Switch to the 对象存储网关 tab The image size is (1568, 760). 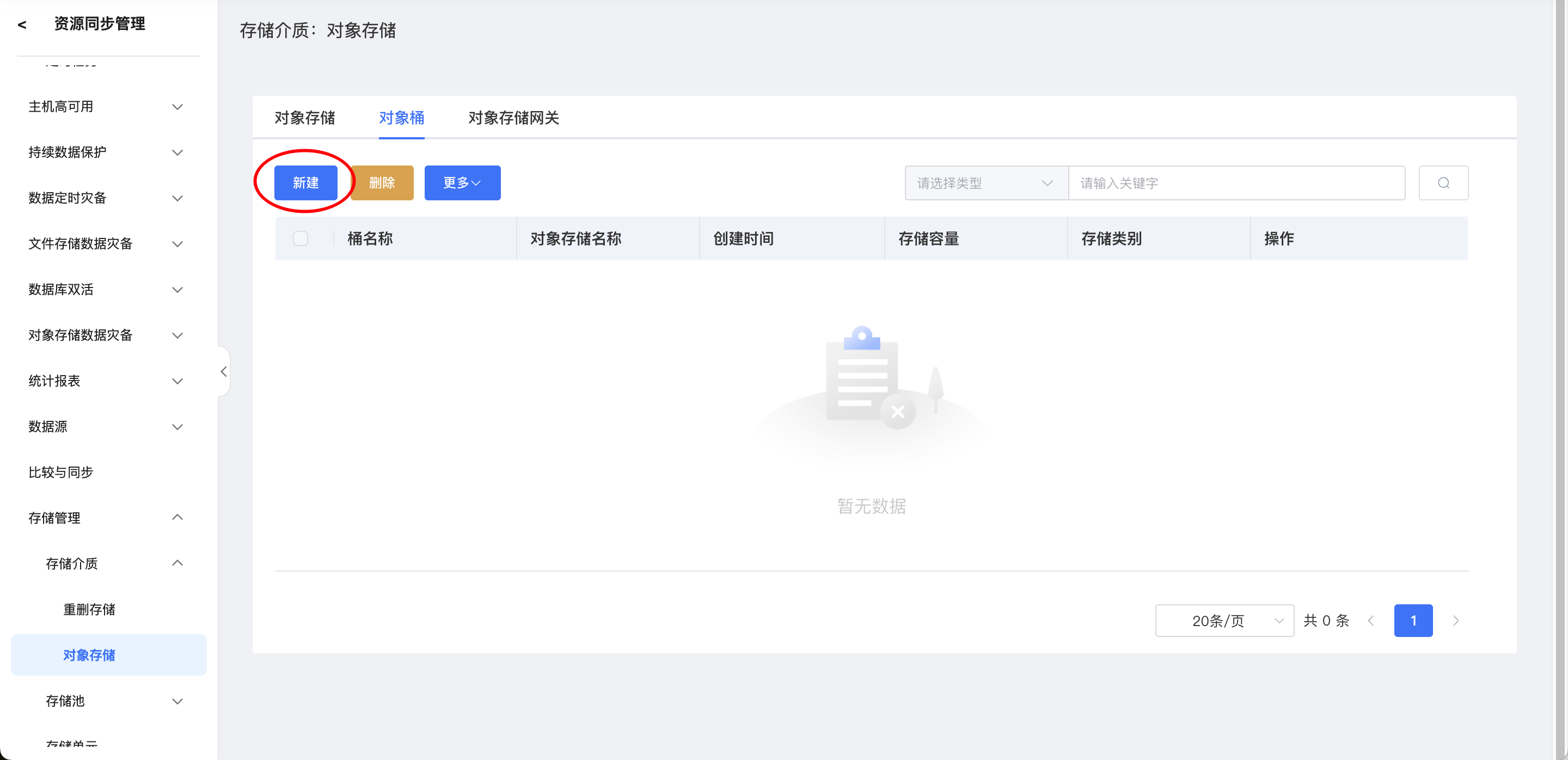point(513,118)
